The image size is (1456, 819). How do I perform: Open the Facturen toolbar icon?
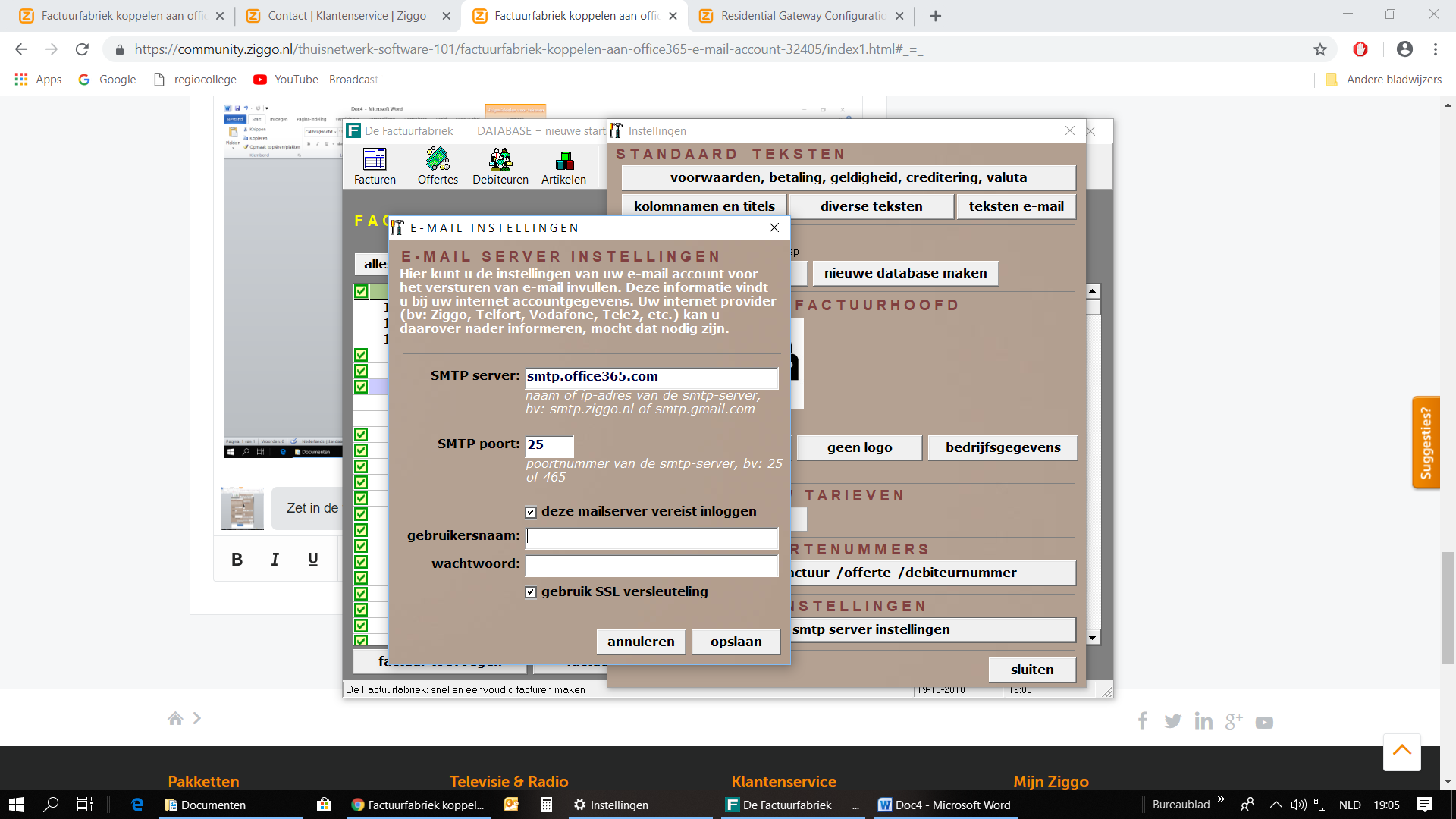375,166
